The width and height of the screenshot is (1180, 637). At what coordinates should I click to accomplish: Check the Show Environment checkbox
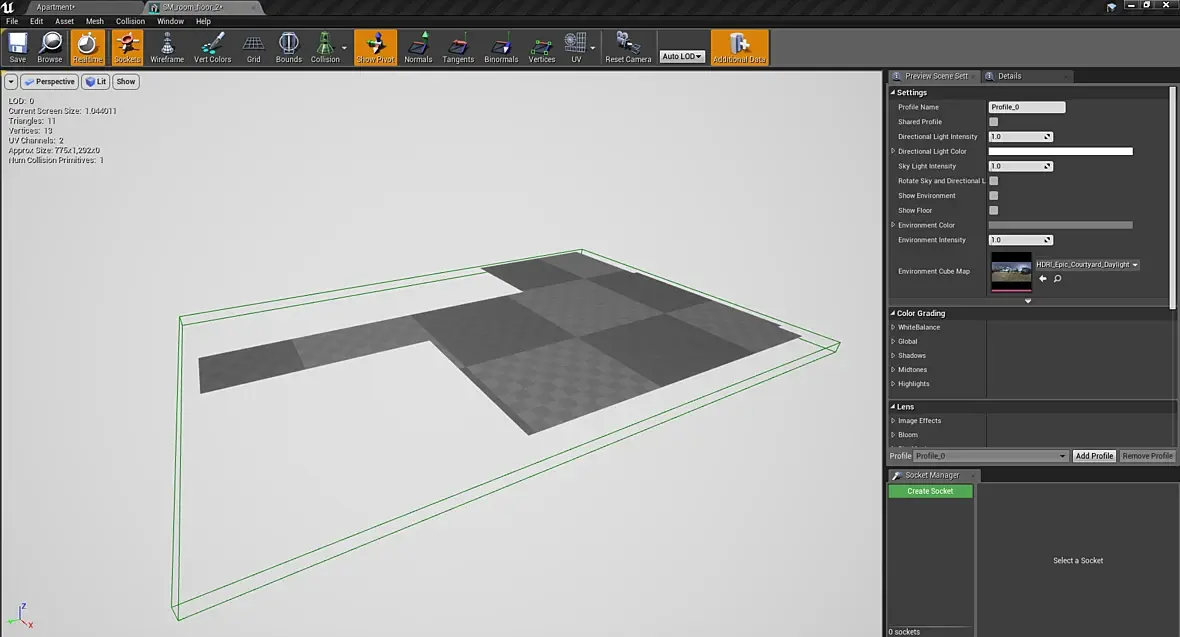(993, 196)
